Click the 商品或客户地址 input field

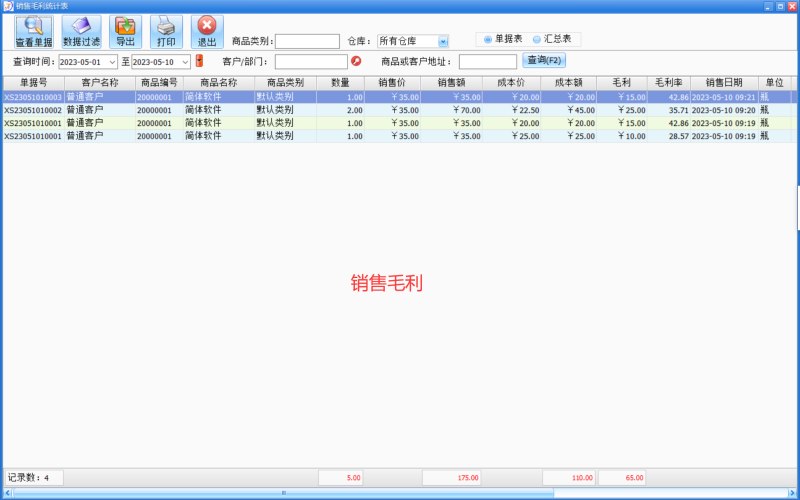[x=488, y=62]
